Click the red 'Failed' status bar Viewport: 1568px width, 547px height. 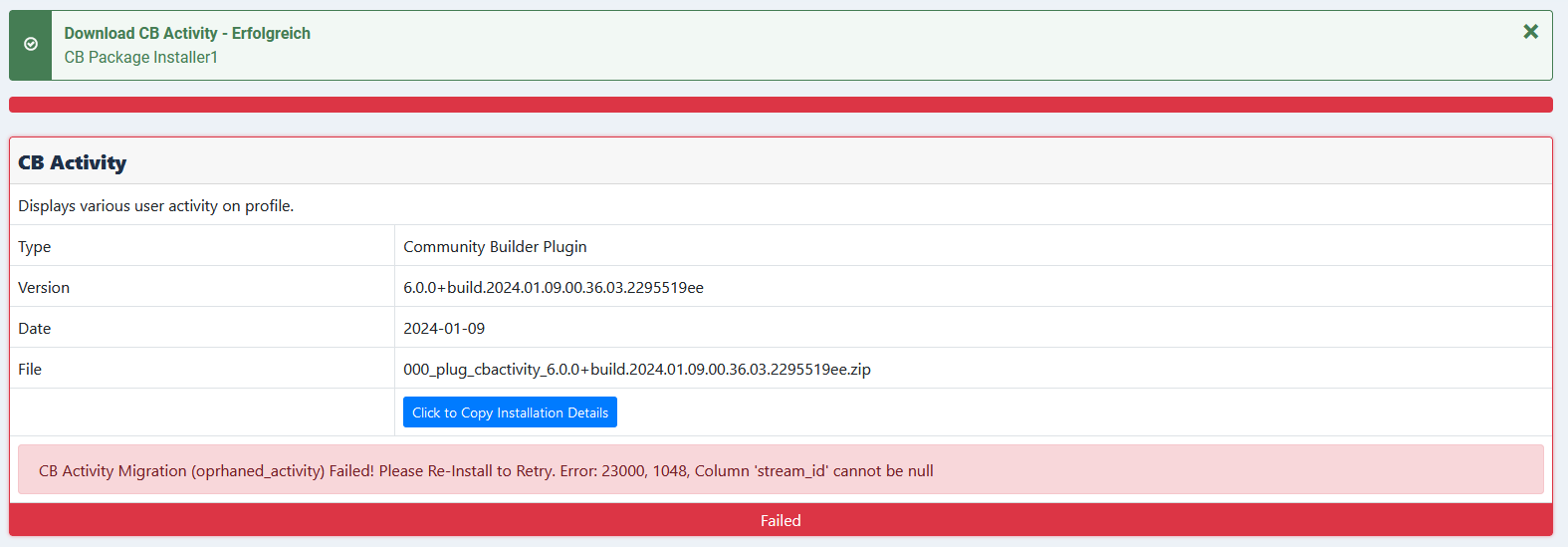pyautogui.click(x=781, y=520)
